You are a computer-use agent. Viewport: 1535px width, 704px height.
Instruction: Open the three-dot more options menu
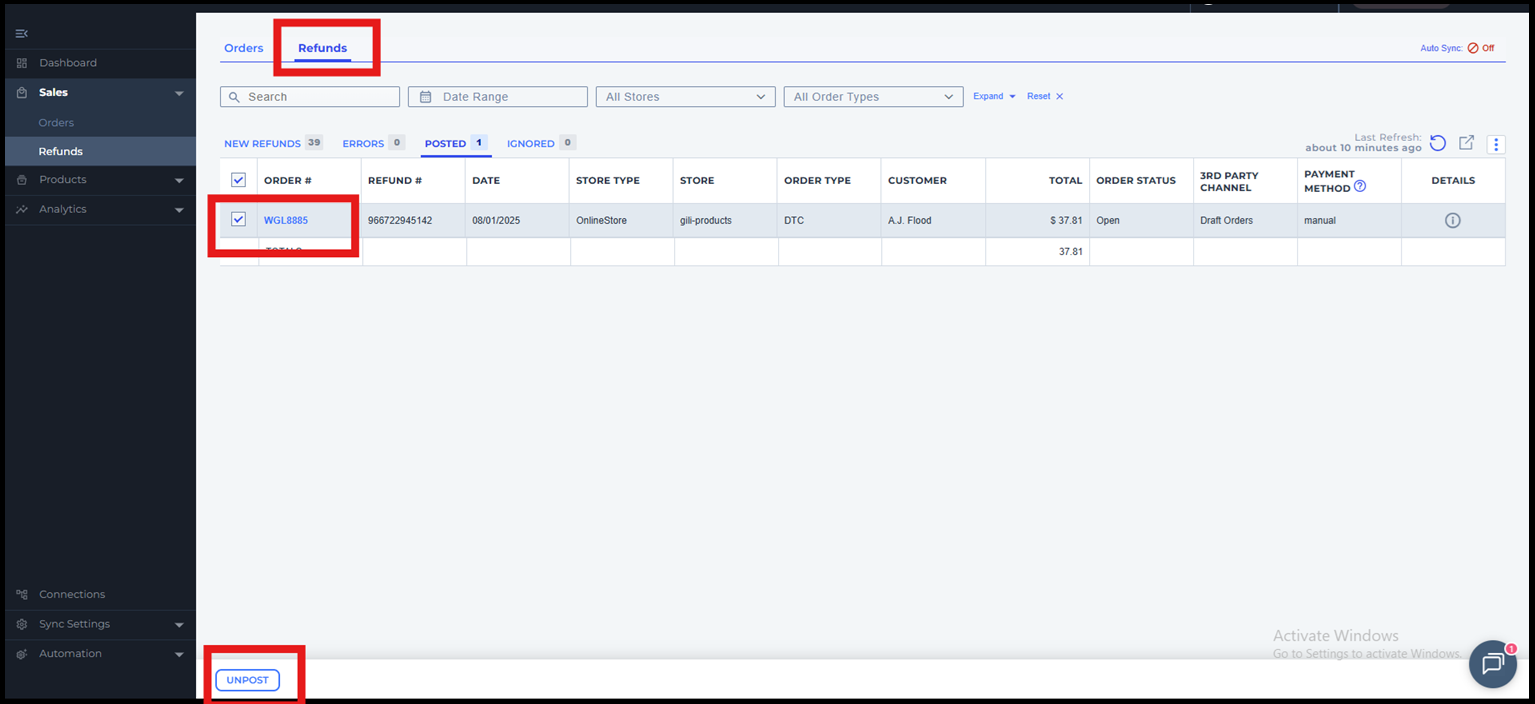[1496, 145]
